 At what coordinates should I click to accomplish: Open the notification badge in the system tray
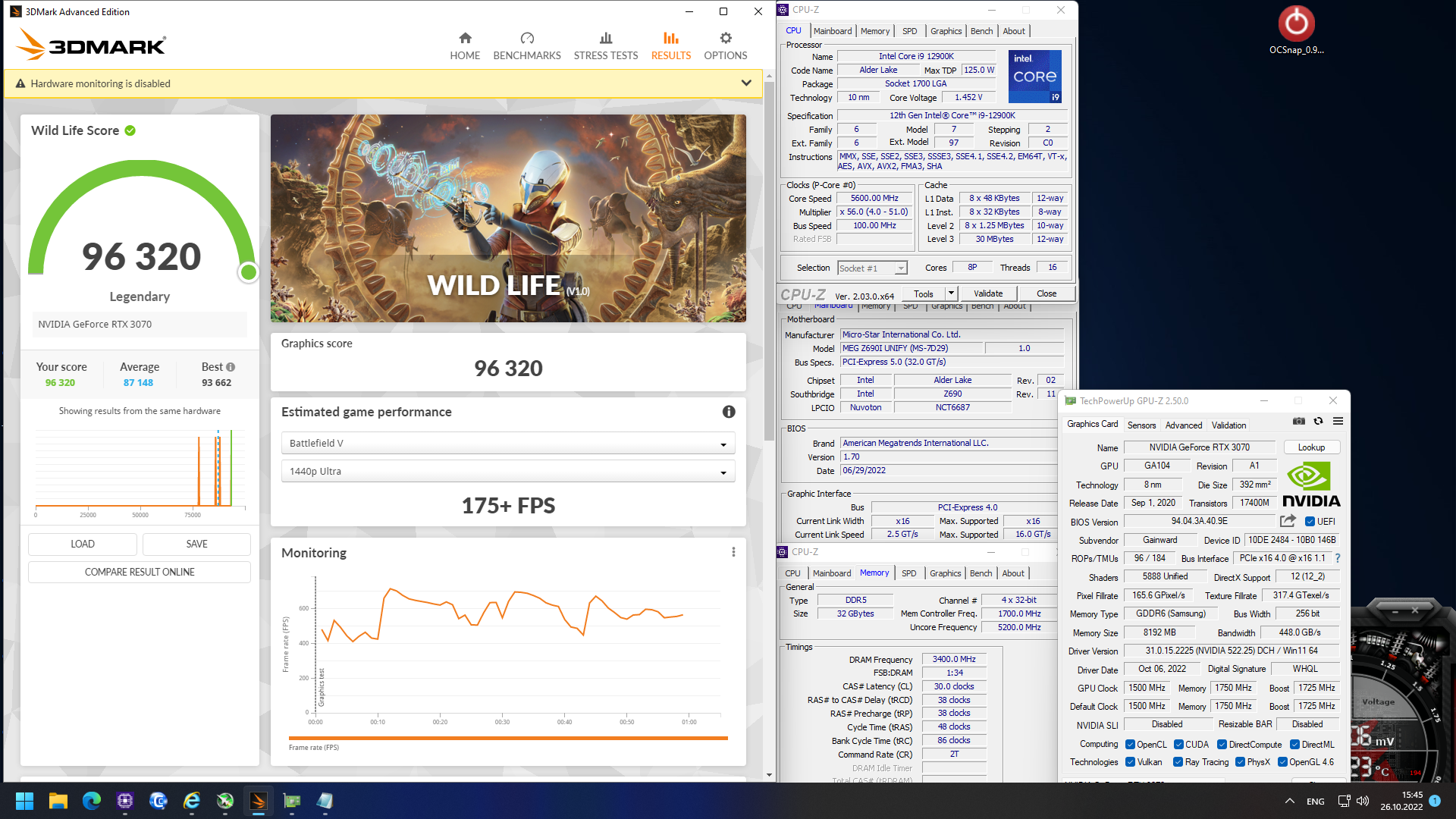[x=1435, y=800]
